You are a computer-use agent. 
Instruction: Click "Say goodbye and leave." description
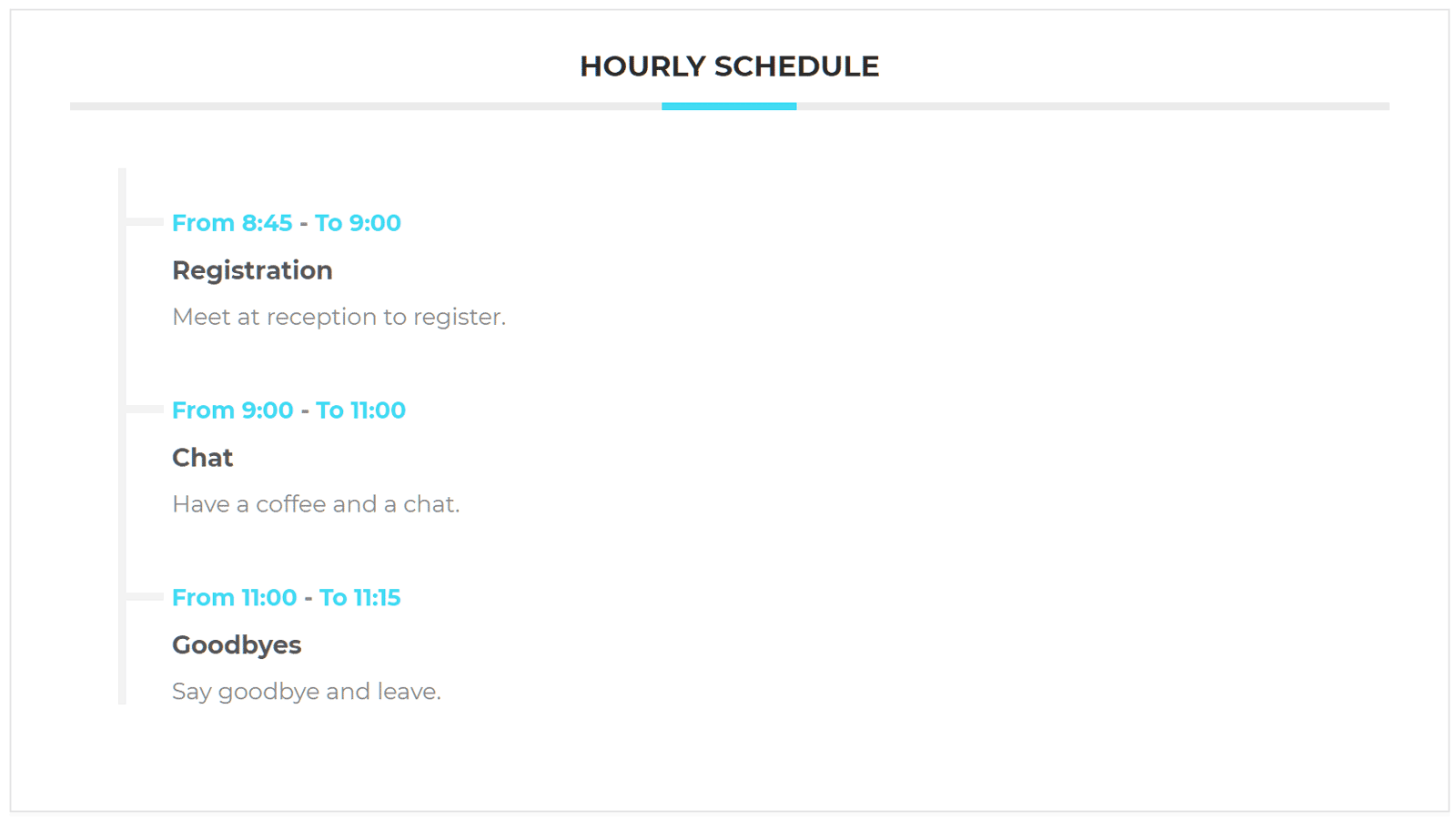point(307,692)
